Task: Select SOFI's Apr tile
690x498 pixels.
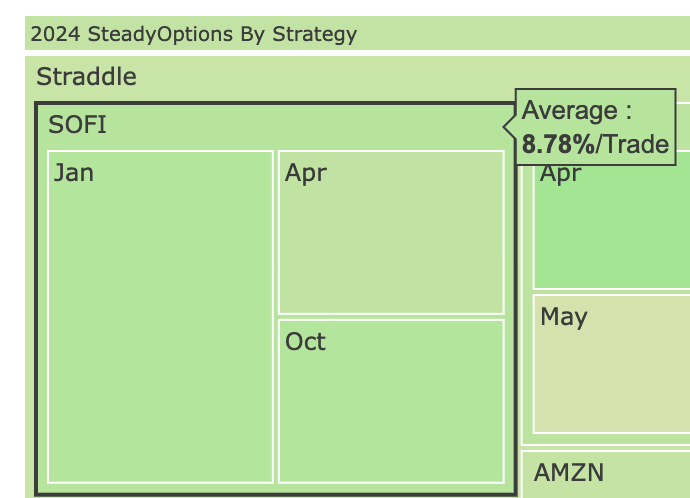Action: pos(391,232)
